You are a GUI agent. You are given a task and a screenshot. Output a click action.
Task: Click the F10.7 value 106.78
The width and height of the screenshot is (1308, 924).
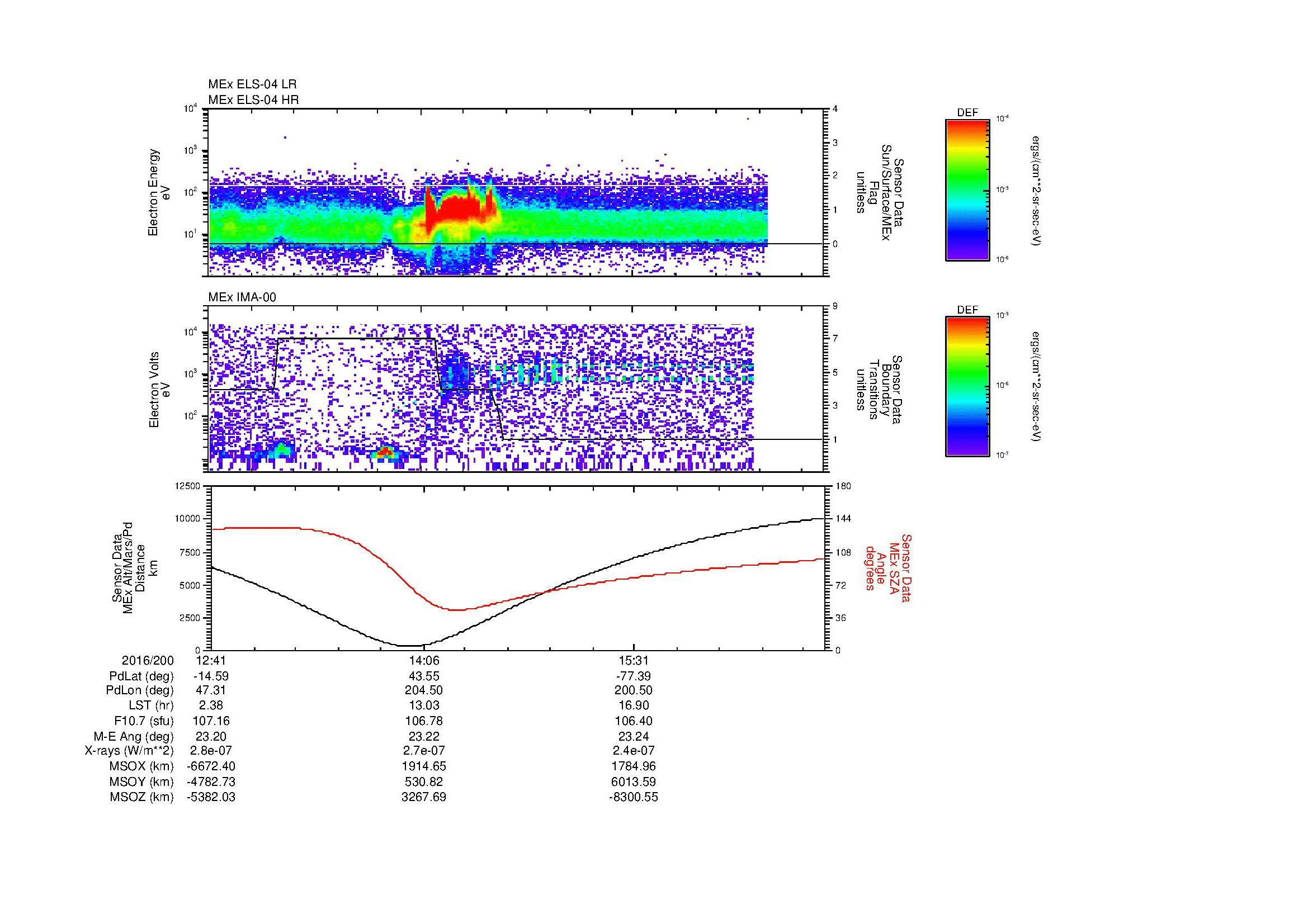424,721
